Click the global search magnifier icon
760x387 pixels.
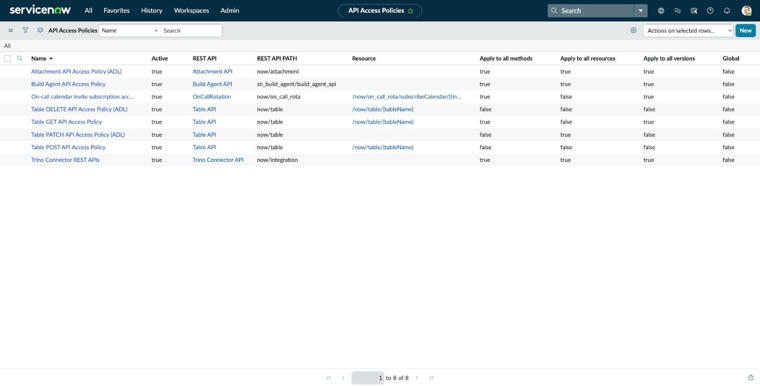(x=554, y=11)
